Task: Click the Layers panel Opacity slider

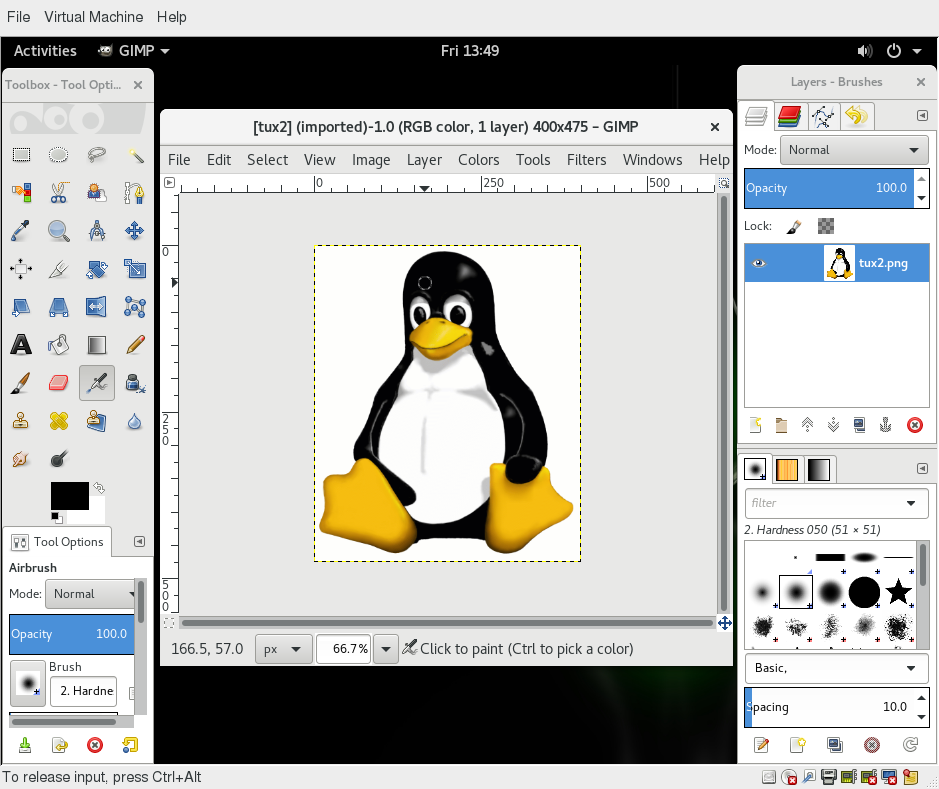Action: (829, 188)
